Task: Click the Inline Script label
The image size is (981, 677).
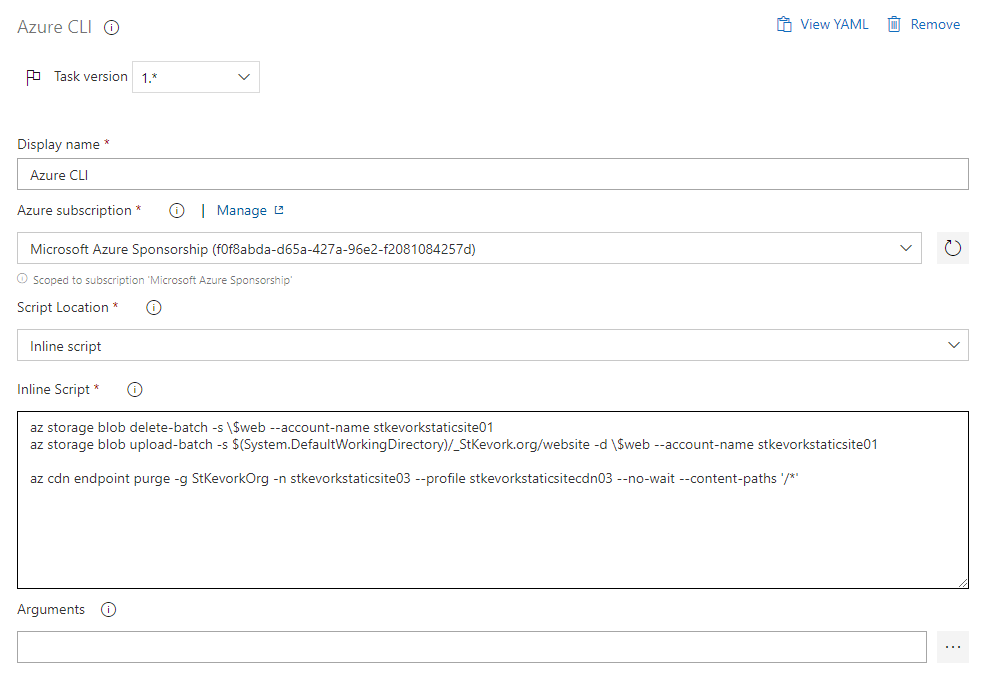Action: (53, 390)
